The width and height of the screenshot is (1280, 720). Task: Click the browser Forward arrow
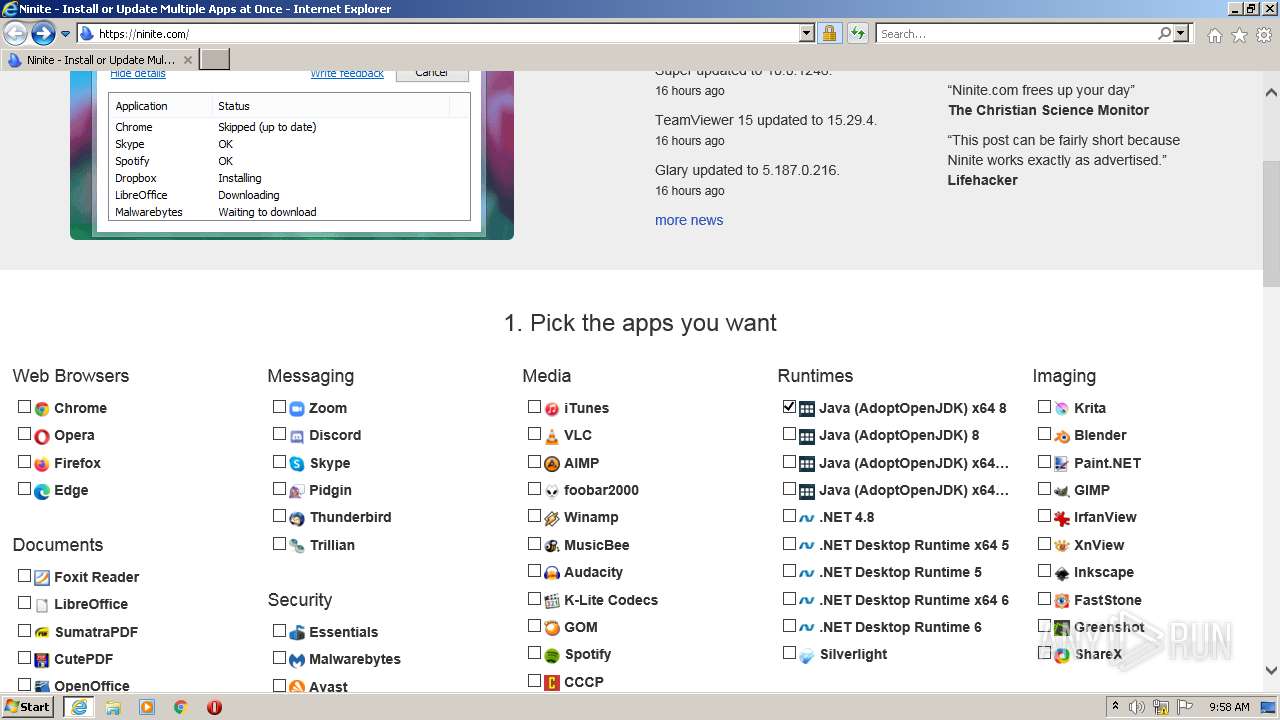[43, 33]
